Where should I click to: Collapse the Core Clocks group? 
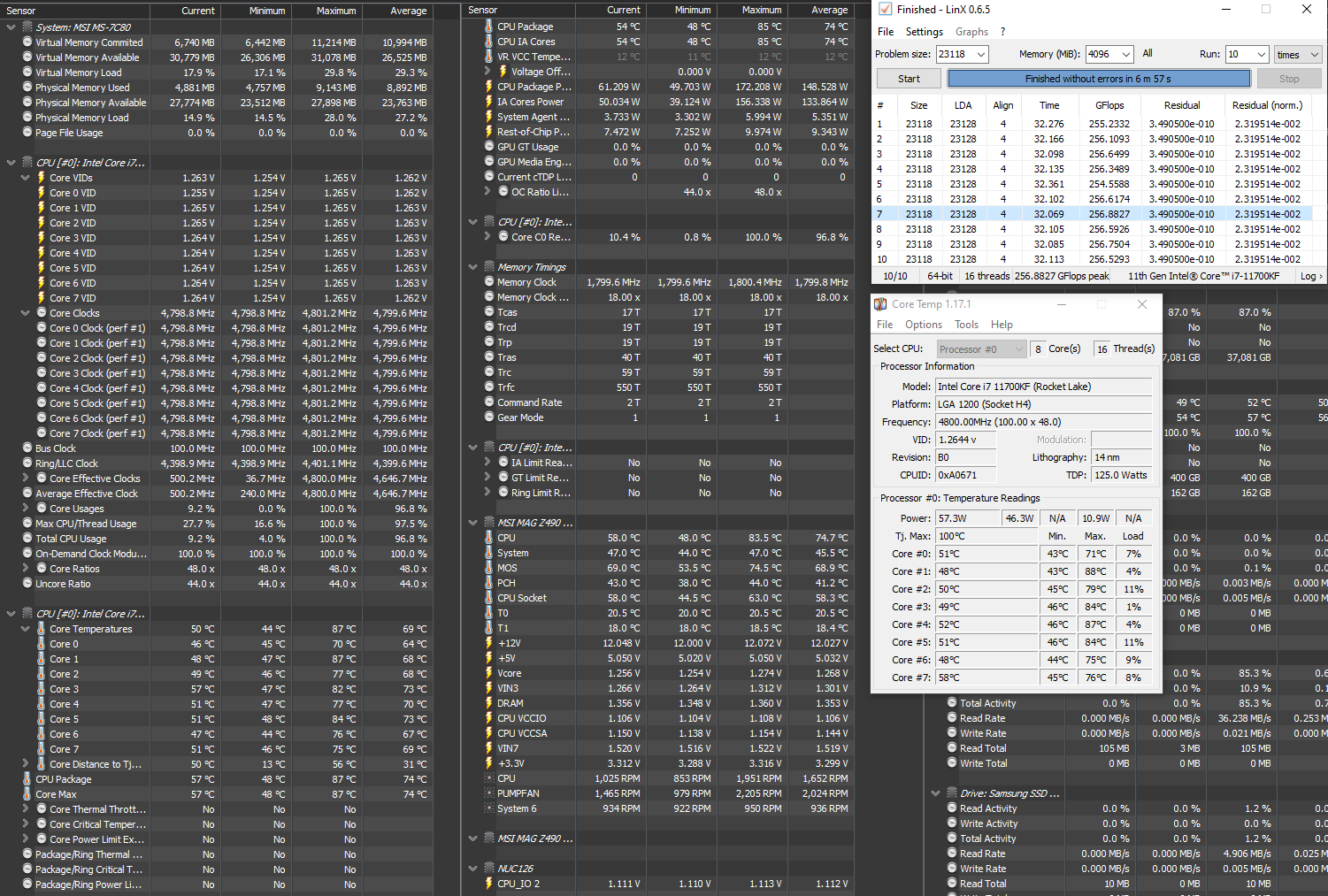pyautogui.click(x=26, y=313)
